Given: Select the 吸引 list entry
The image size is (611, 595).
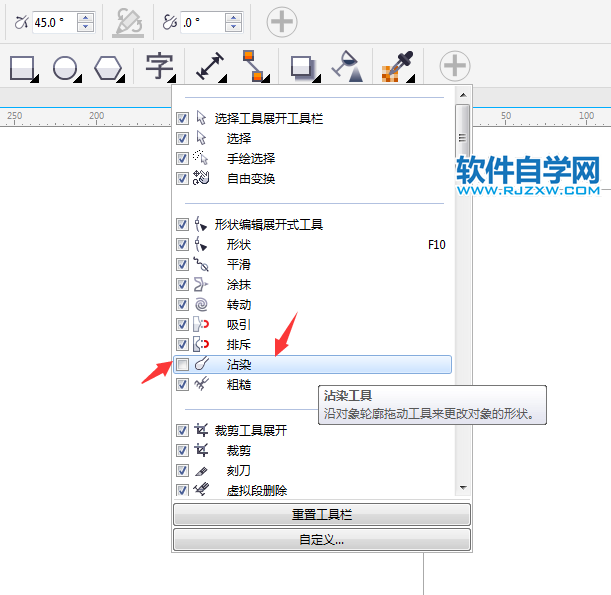Looking at the screenshot, I should pos(312,325).
